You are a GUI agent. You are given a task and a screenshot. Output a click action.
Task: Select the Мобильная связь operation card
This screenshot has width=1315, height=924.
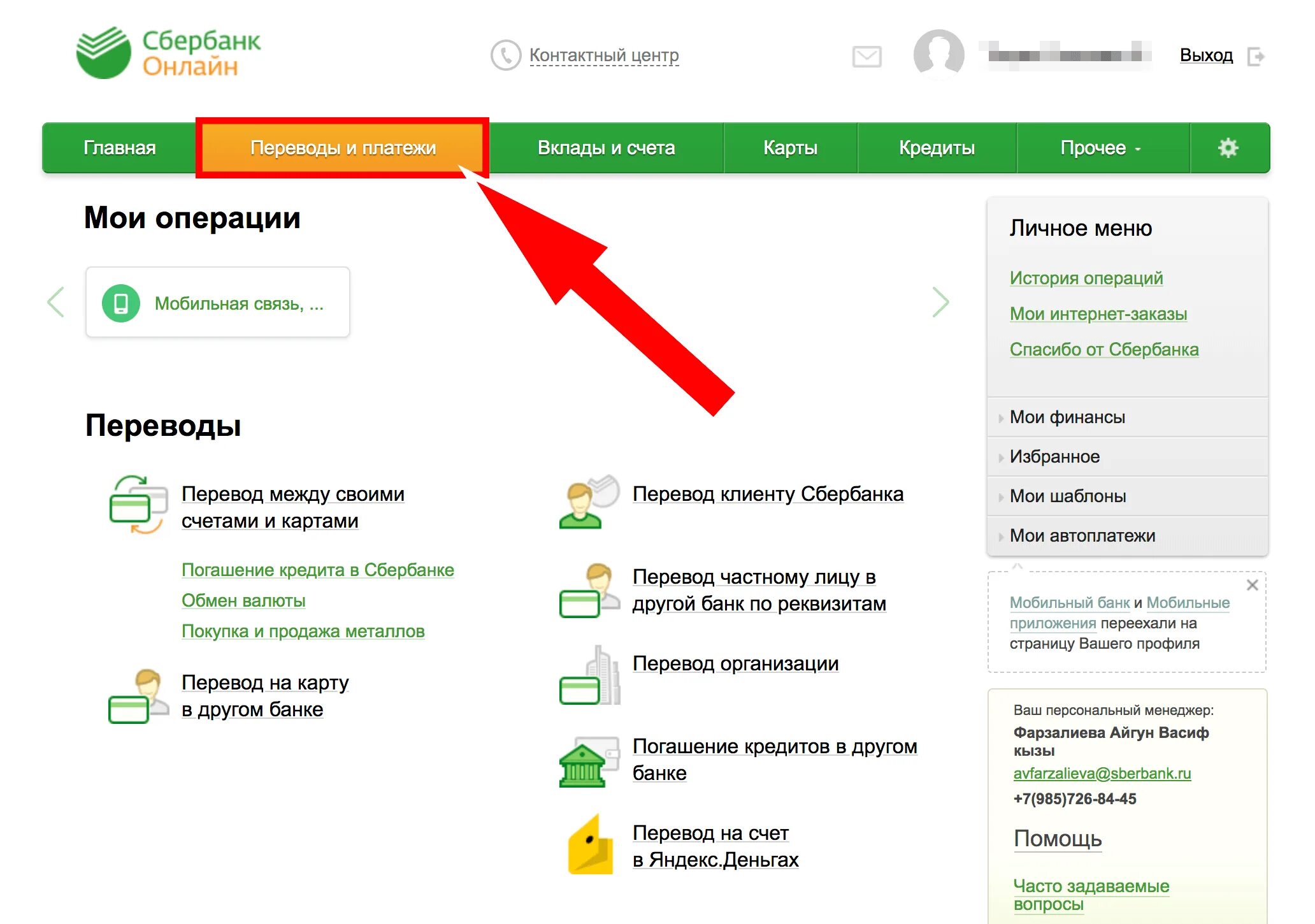(x=218, y=302)
